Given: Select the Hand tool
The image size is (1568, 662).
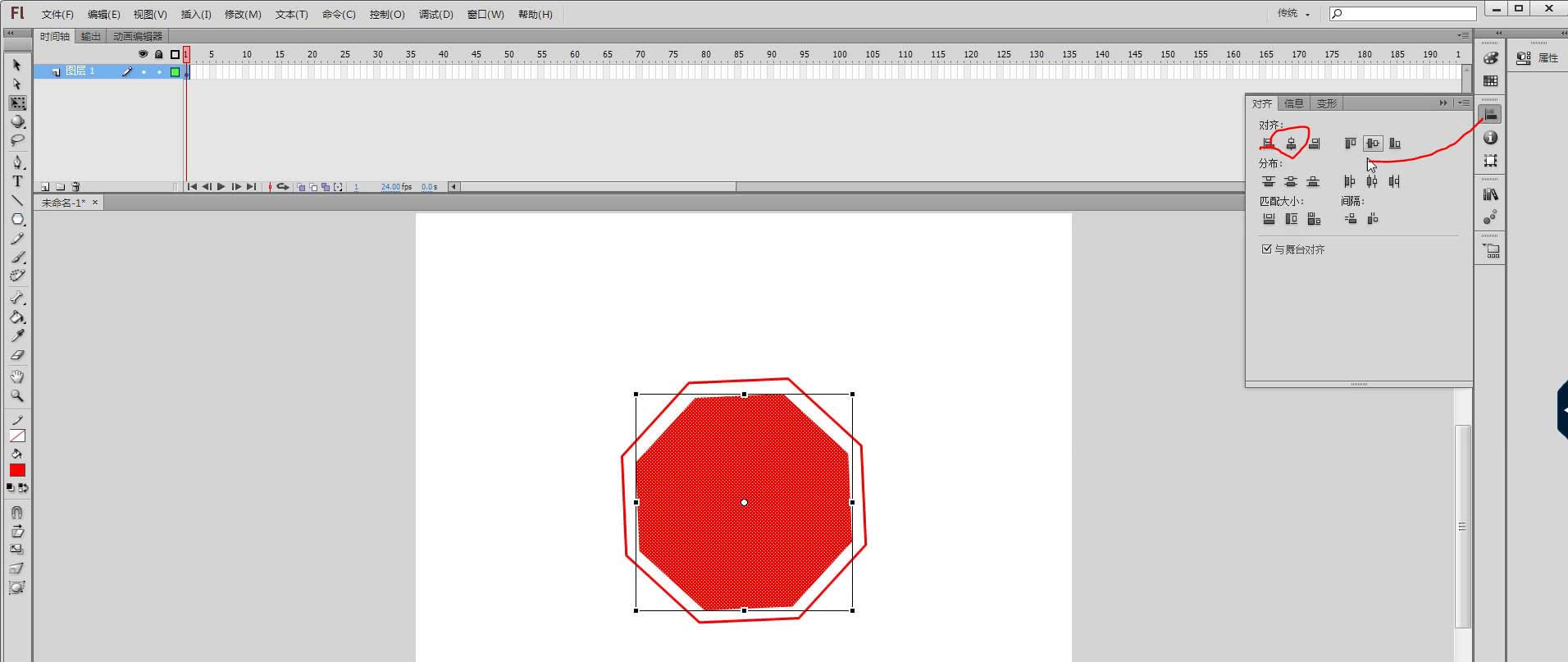Looking at the screenshot, I should 17,377.
